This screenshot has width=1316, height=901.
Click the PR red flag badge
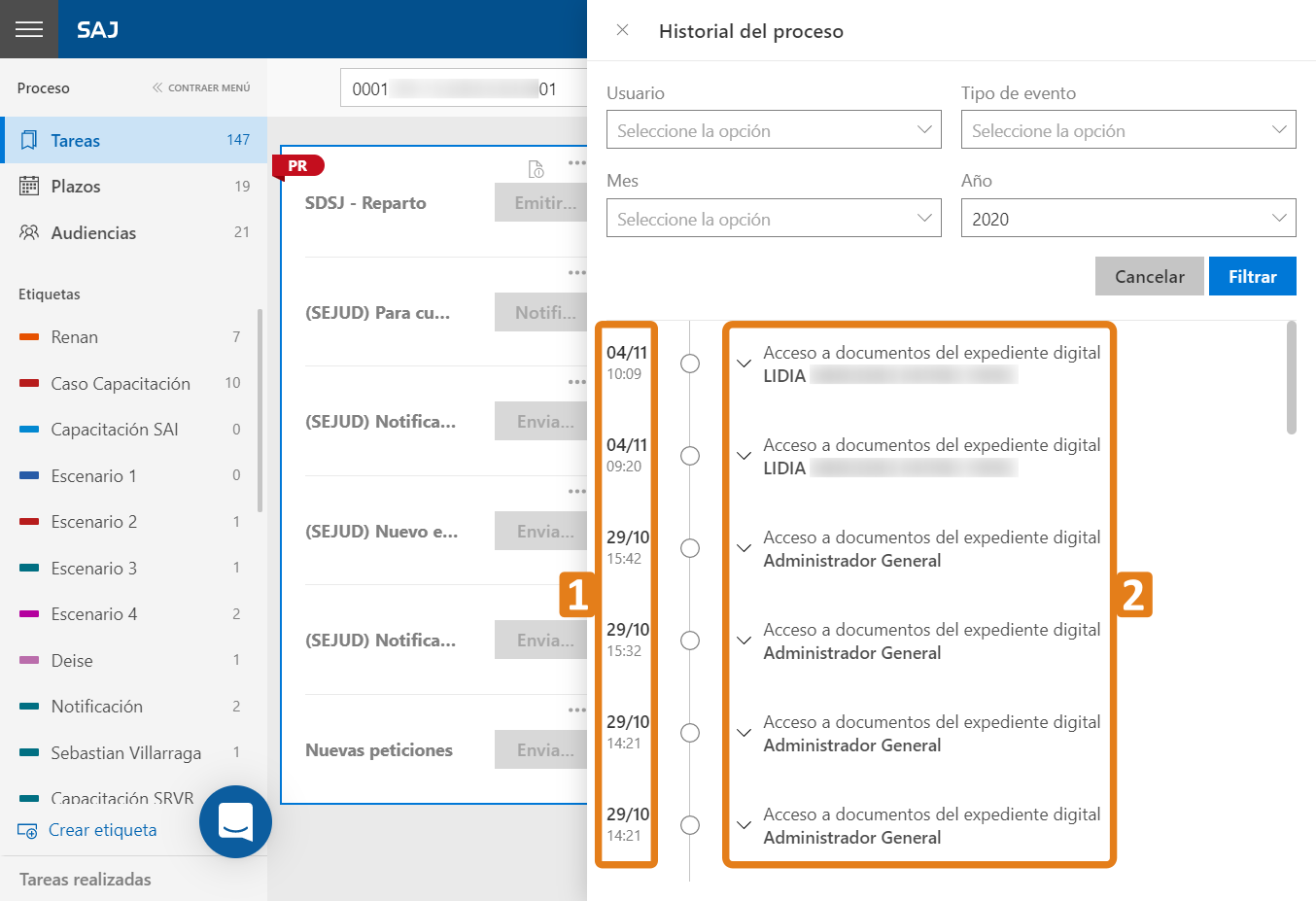(298, 166)
